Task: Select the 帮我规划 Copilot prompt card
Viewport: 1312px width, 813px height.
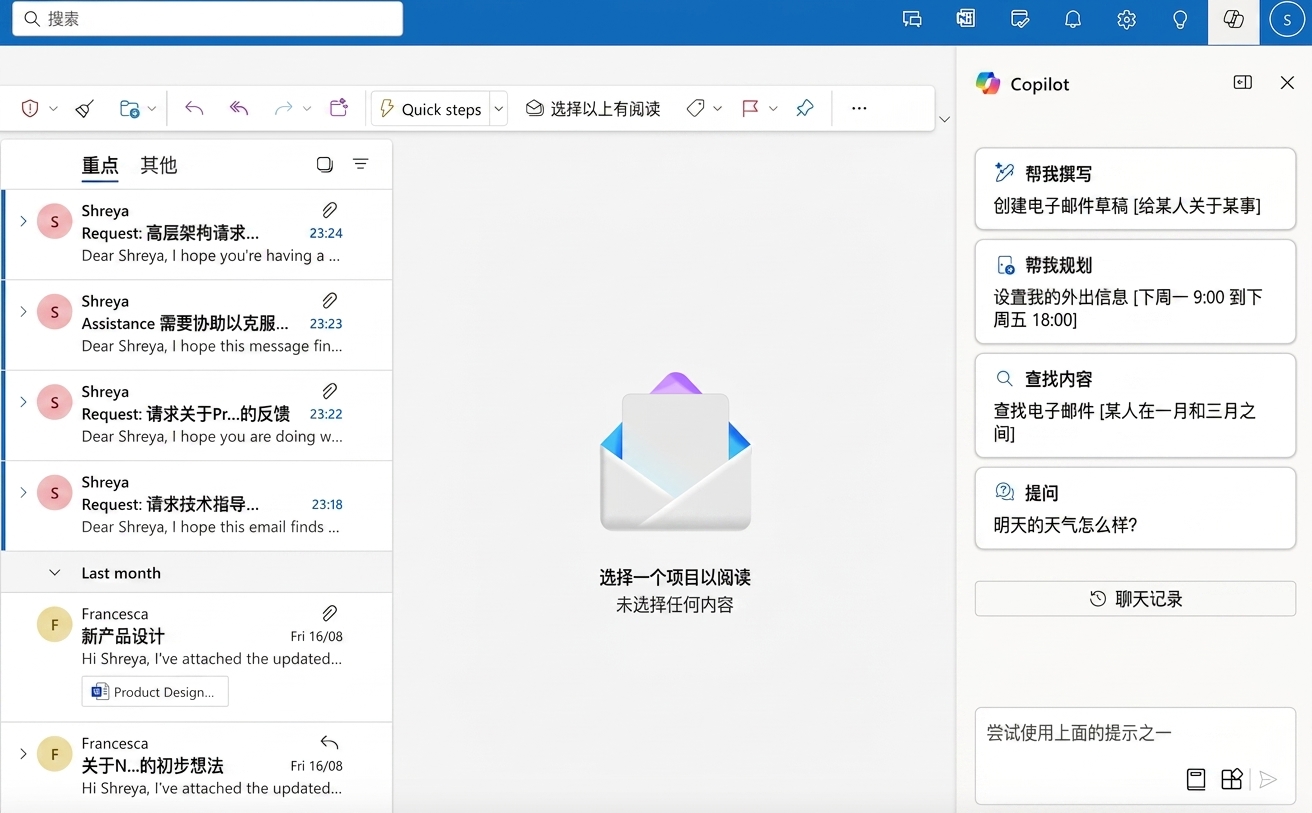Action: [1135, 292]
